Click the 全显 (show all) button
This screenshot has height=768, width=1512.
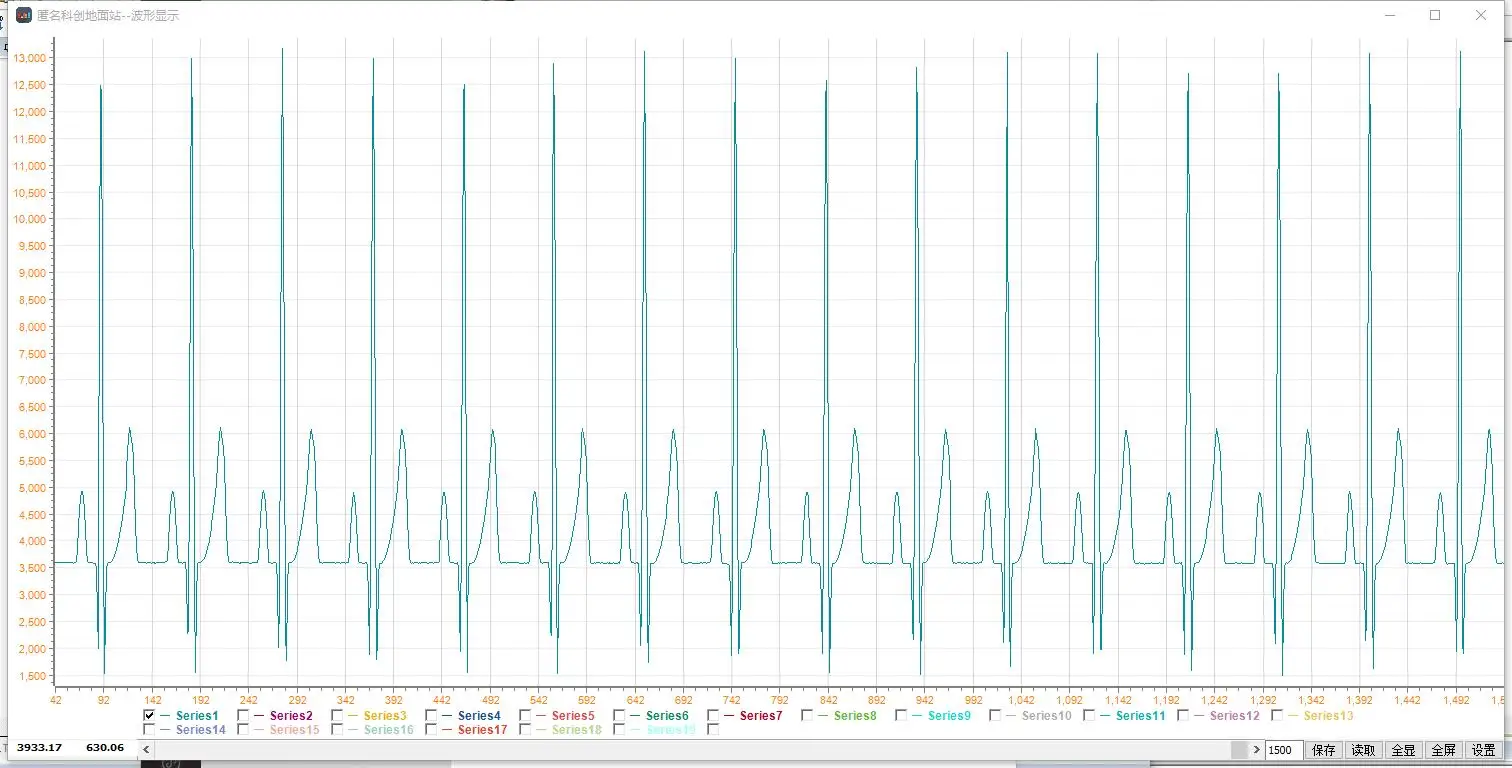[x=1403, y=750]
